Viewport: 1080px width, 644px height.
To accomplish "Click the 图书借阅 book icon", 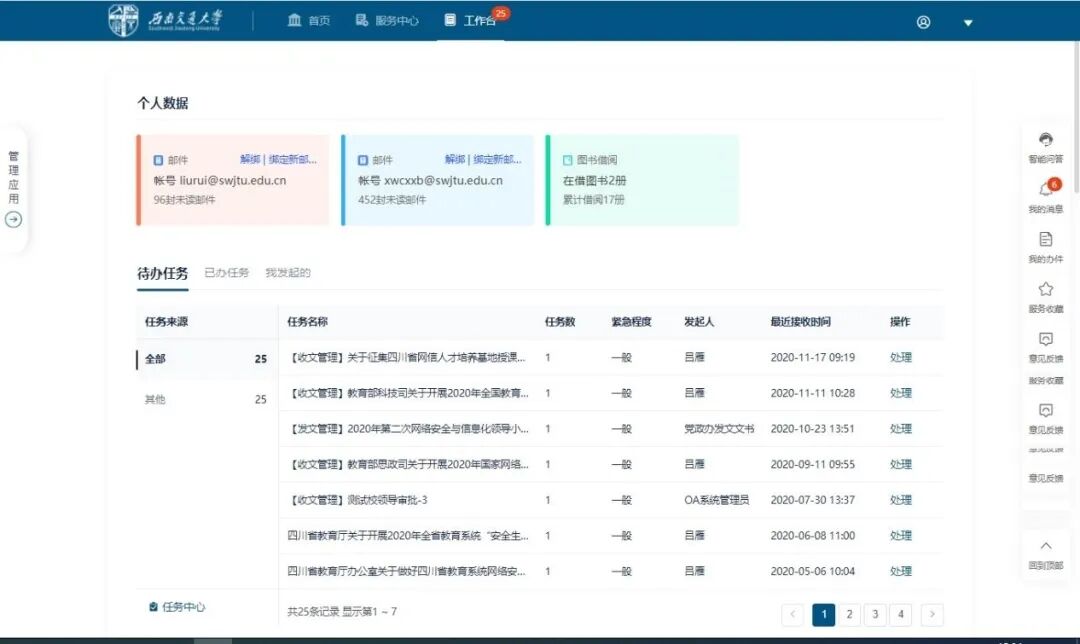I will (568, 160).
